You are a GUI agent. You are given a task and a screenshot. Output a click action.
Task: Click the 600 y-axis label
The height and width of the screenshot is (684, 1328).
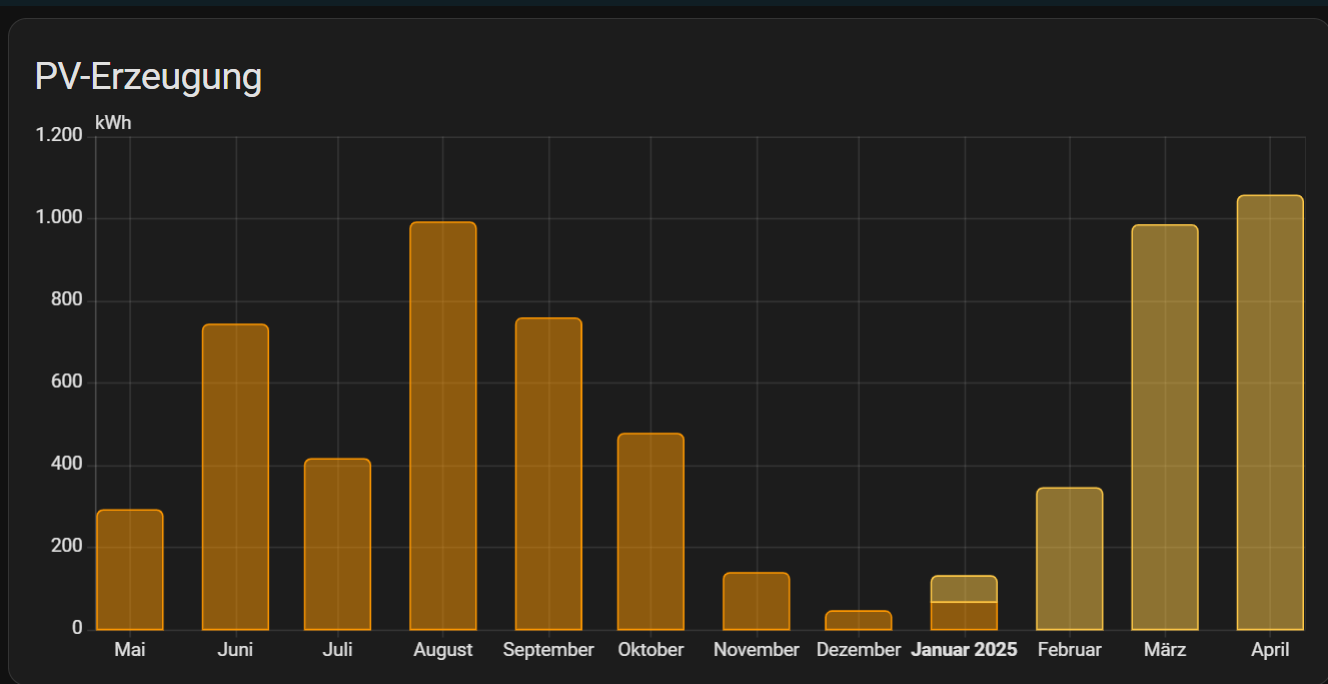coord(67,382)
